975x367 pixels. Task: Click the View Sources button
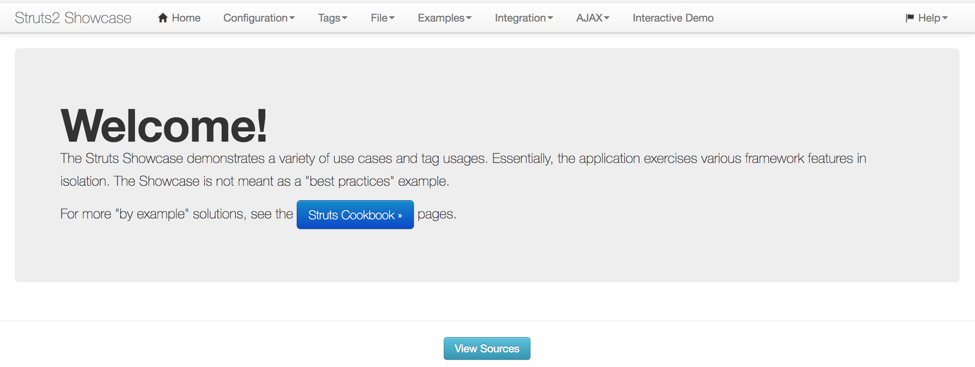pos(487,348)
